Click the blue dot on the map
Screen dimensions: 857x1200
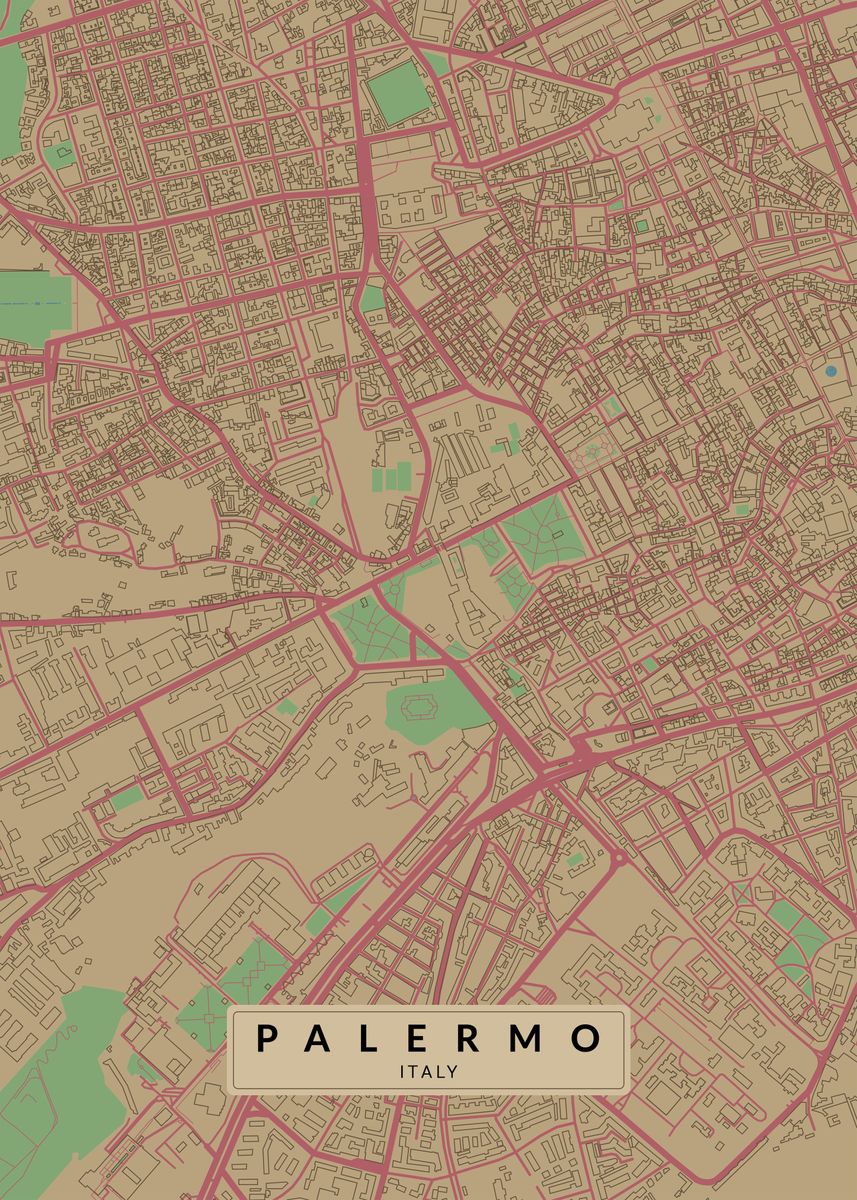[830, 371]
